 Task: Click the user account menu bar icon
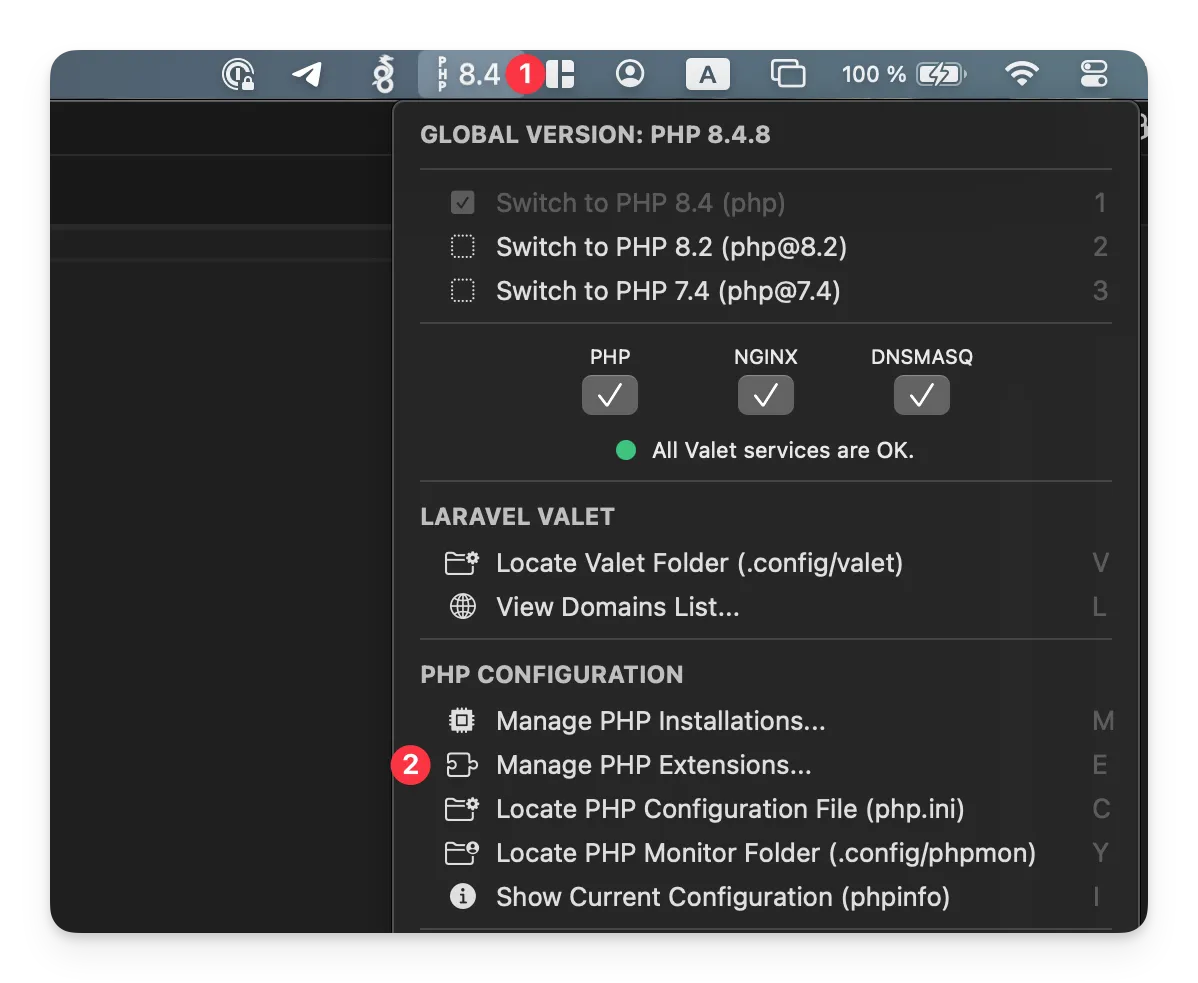(630, 74)
